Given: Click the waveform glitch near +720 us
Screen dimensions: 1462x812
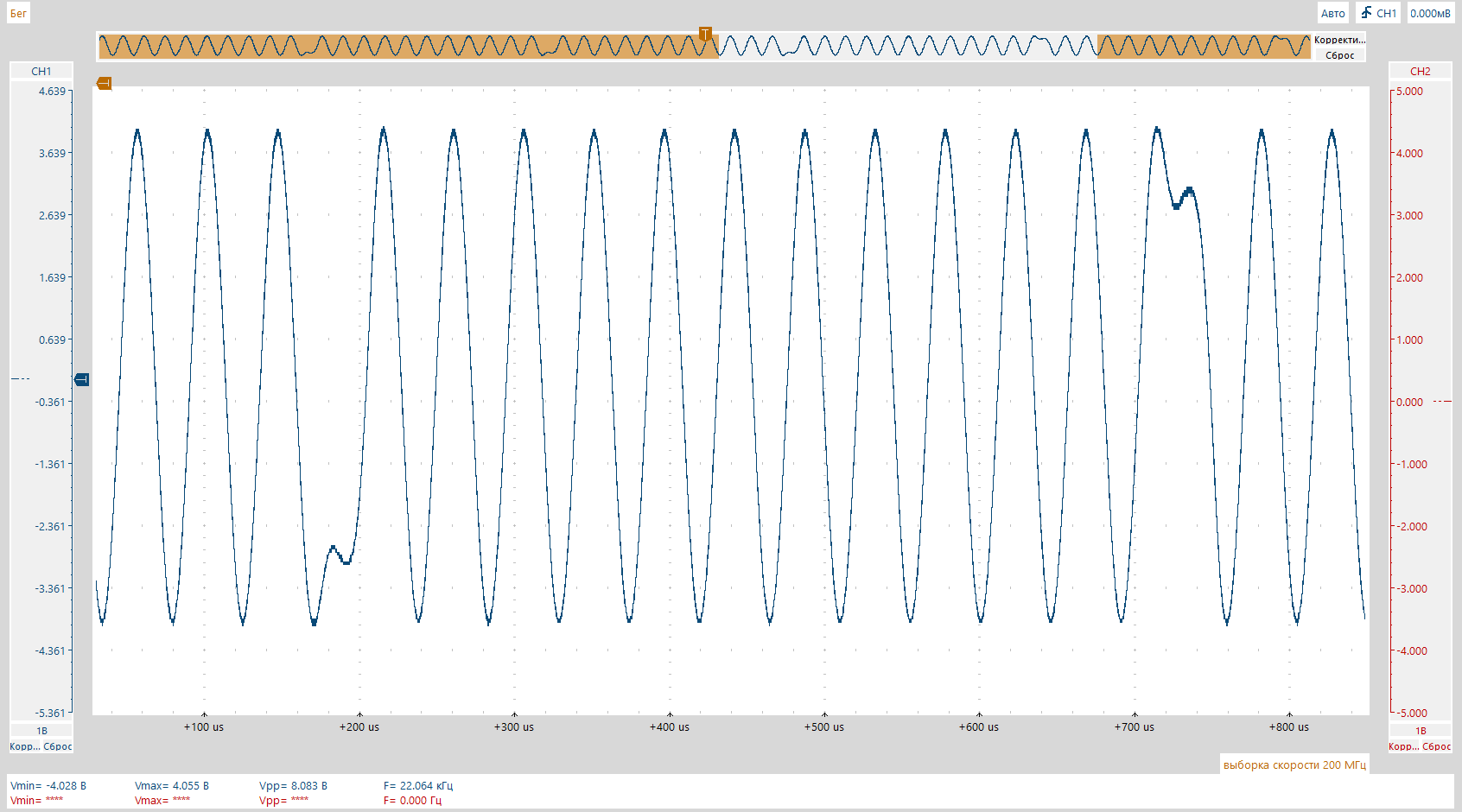Looking at the screenshot, I should click(1184, 198).
